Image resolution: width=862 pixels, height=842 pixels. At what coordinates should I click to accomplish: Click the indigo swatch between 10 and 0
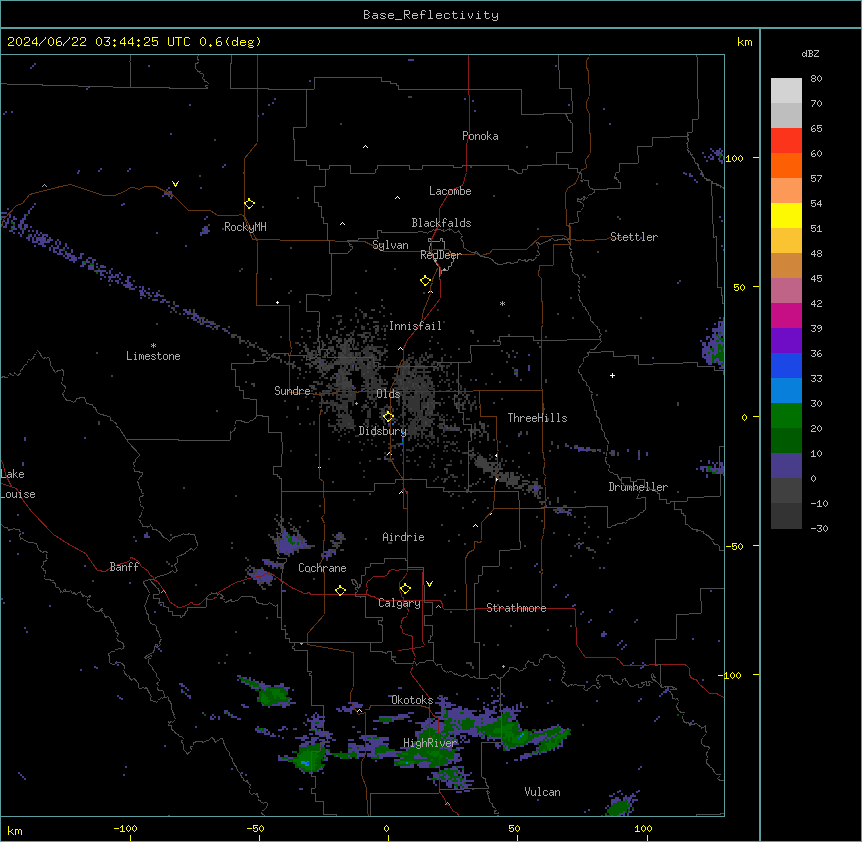[x=786, y=466]
